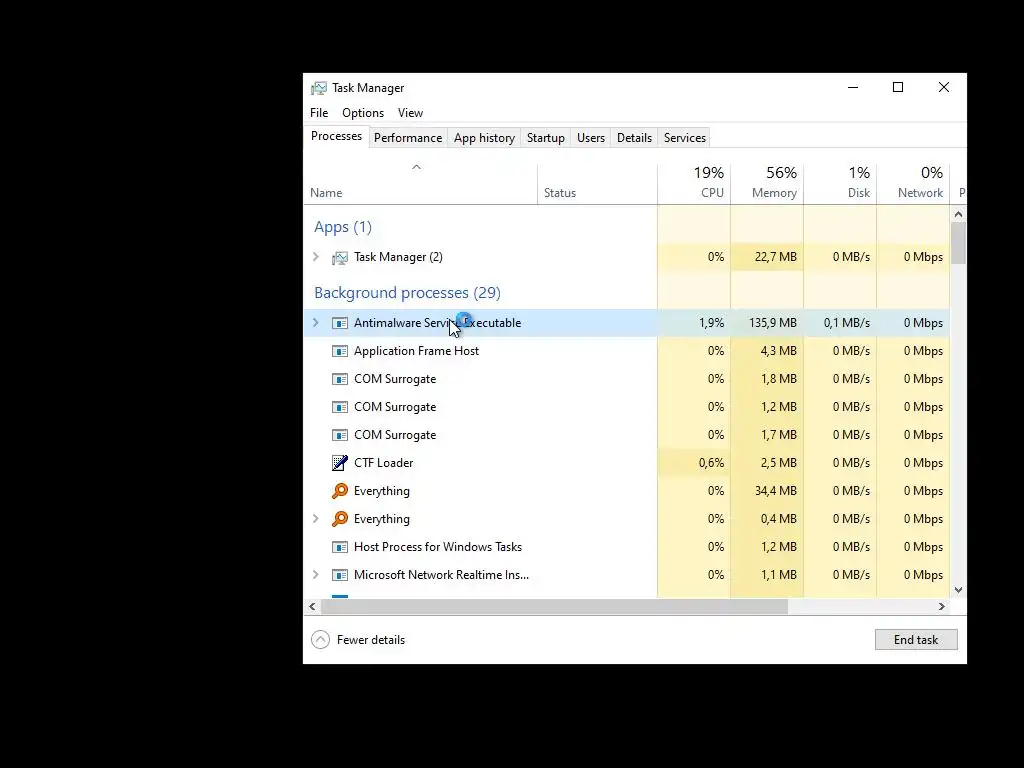
Task: Click the Background processes (29) heading
Action: [408, 293]
